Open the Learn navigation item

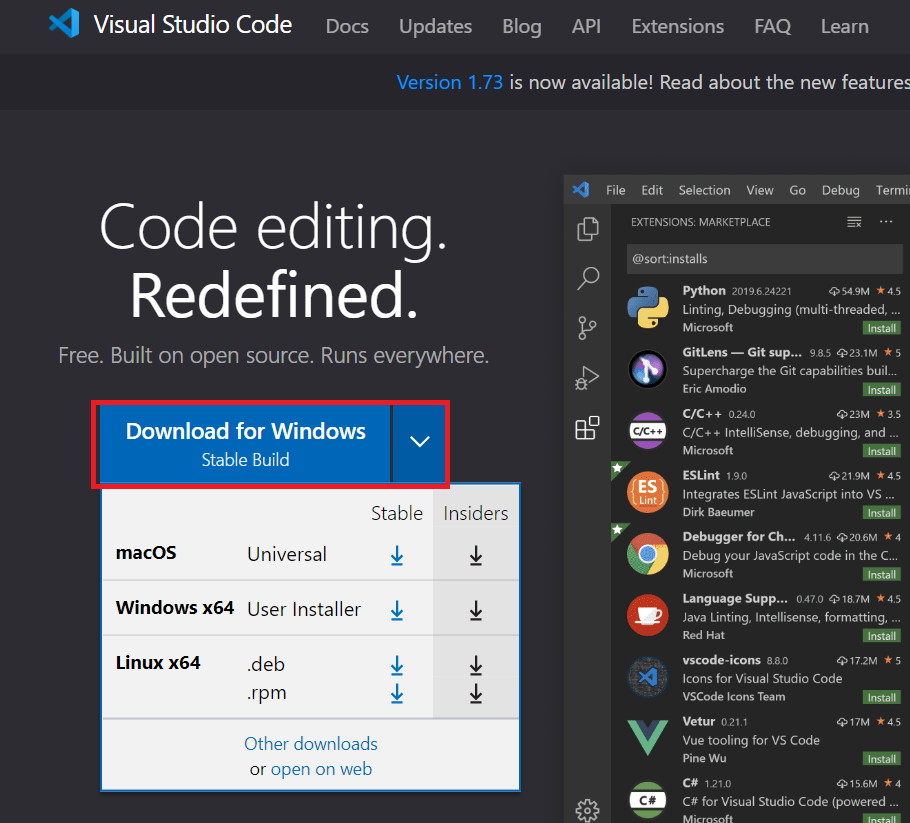[844, 26]
